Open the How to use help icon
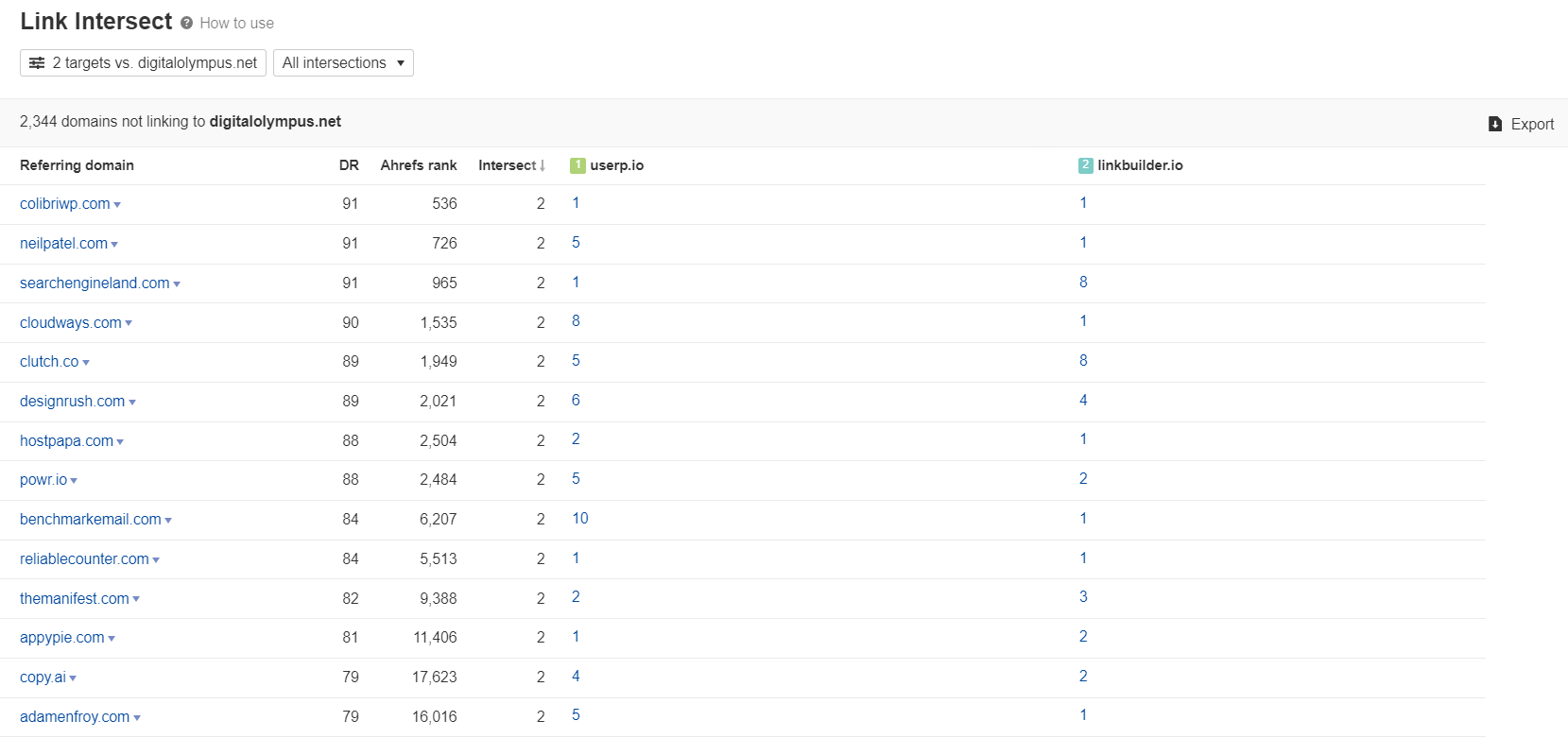 point(186,23)
